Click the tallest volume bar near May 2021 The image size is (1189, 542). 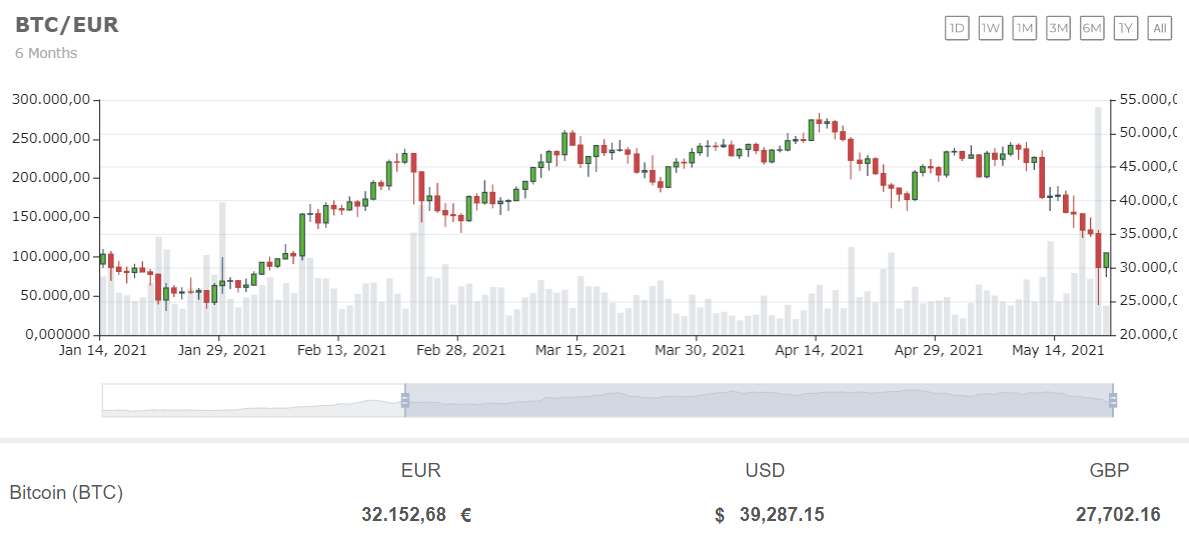[1098, 221]
